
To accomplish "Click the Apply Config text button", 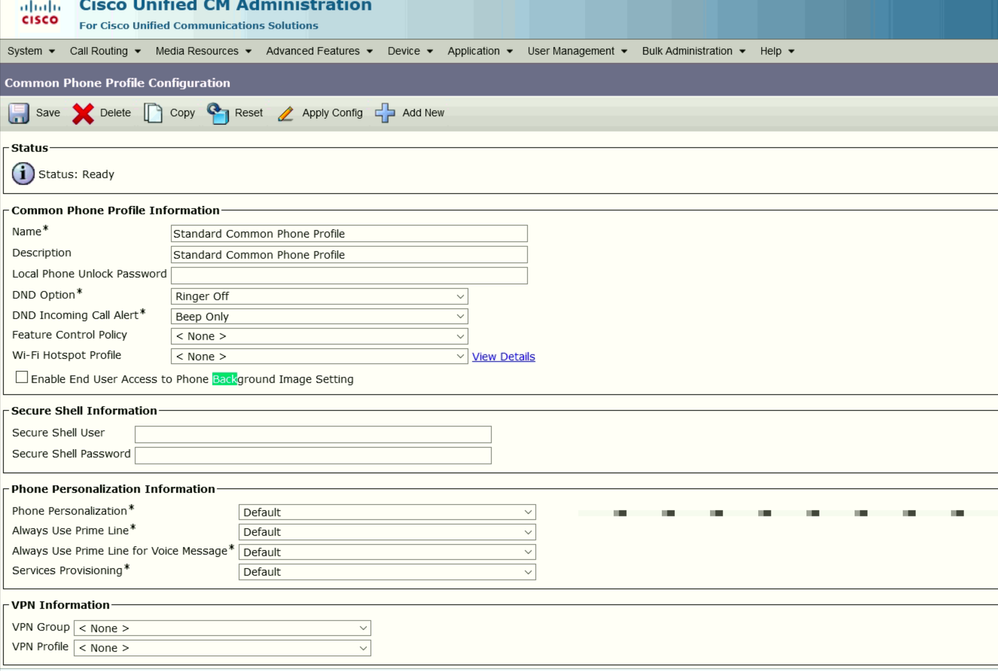I will (332, 113).
